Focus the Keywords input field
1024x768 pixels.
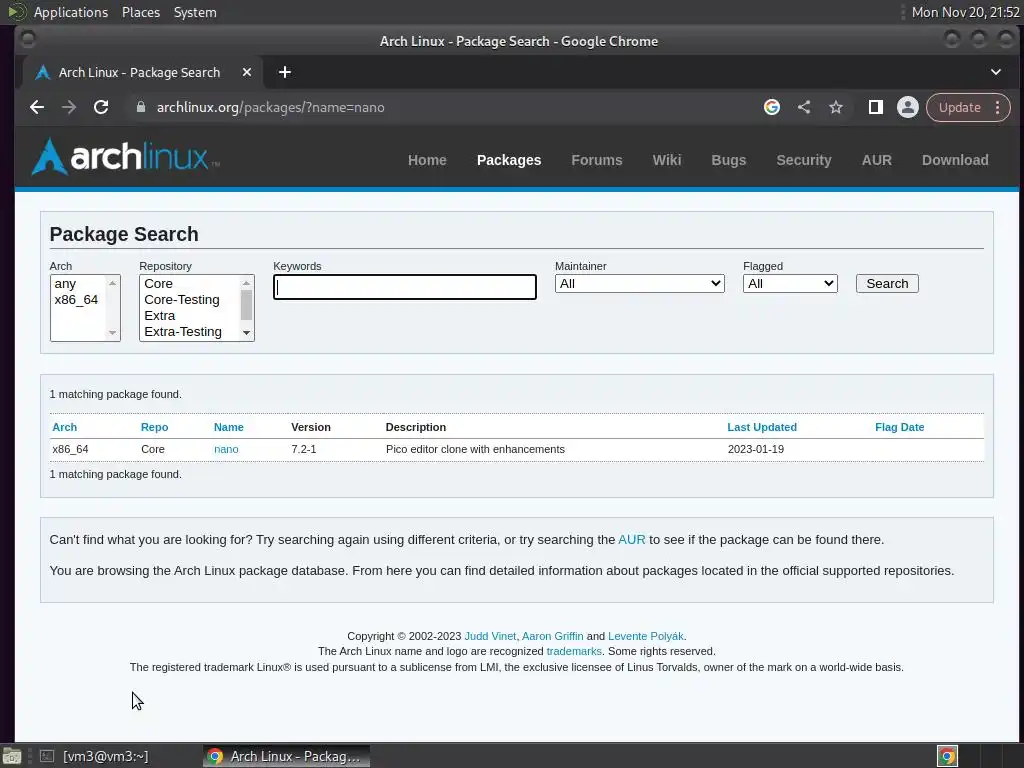pos(405,287)
